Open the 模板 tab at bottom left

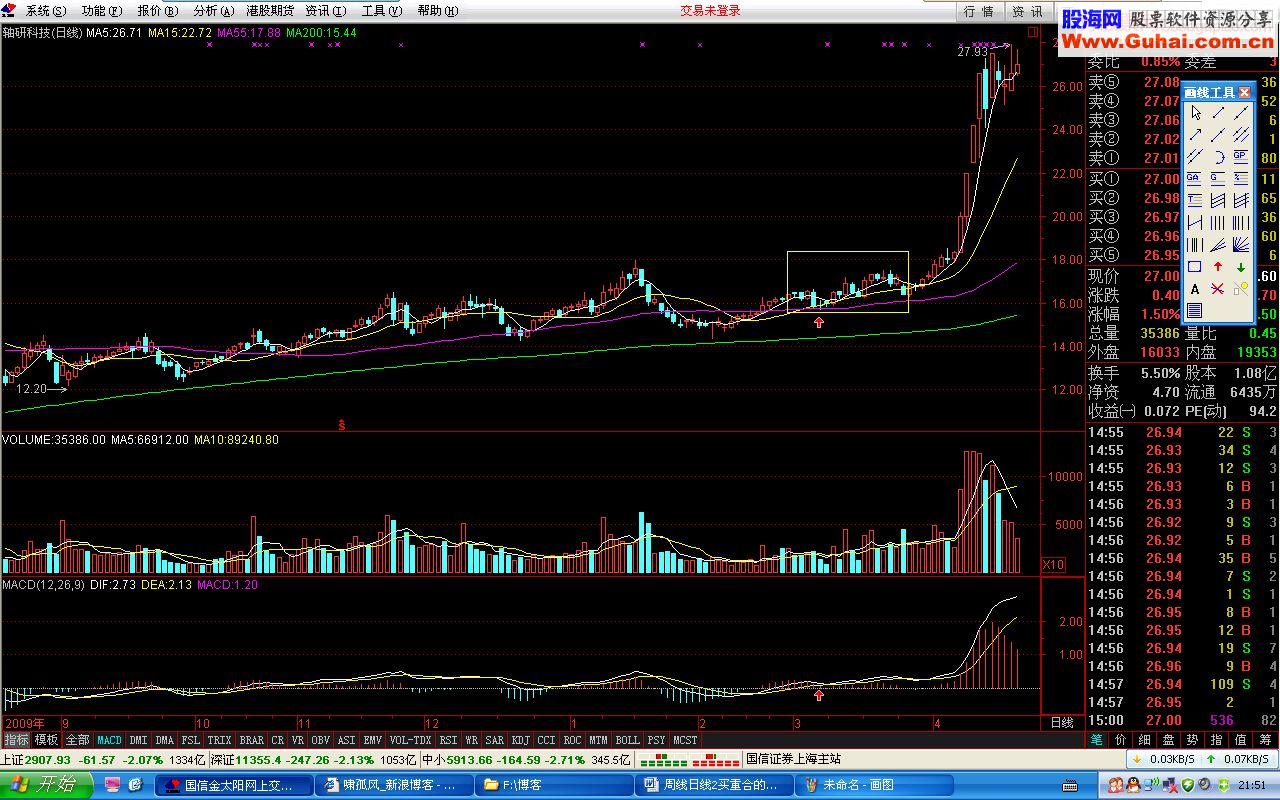[x=46, y=740]
